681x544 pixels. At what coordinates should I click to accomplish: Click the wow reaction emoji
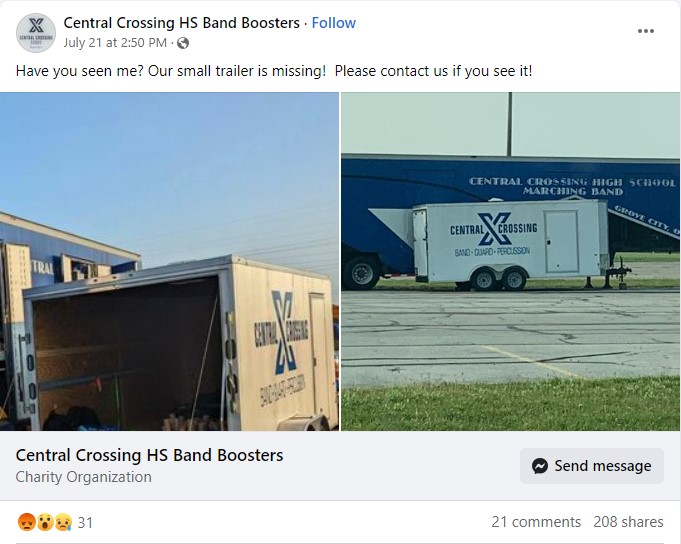tap(45, 522)
